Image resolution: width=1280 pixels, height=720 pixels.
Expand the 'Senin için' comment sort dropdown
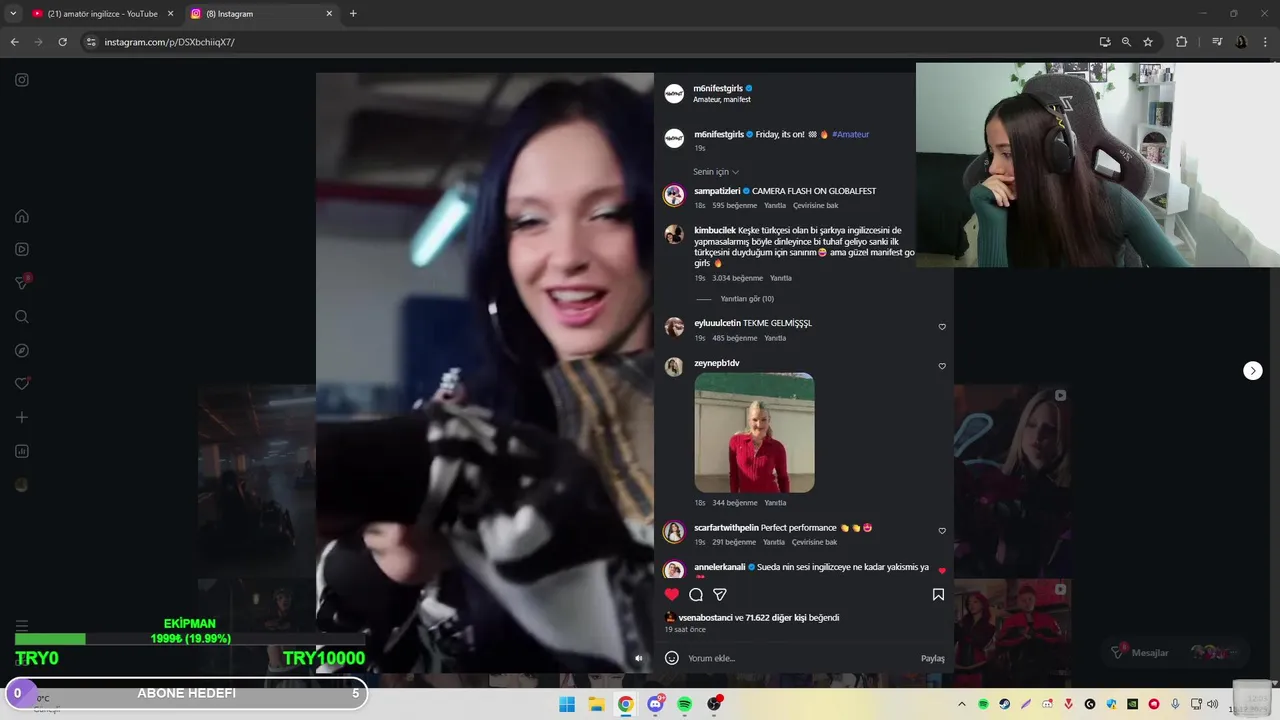(716, 172)
